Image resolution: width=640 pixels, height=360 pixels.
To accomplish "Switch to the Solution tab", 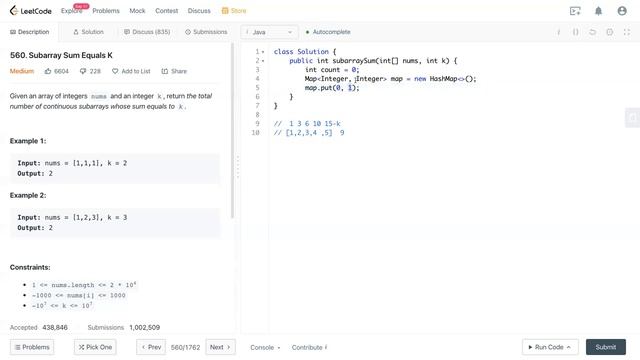I will [x=88, y=32].
